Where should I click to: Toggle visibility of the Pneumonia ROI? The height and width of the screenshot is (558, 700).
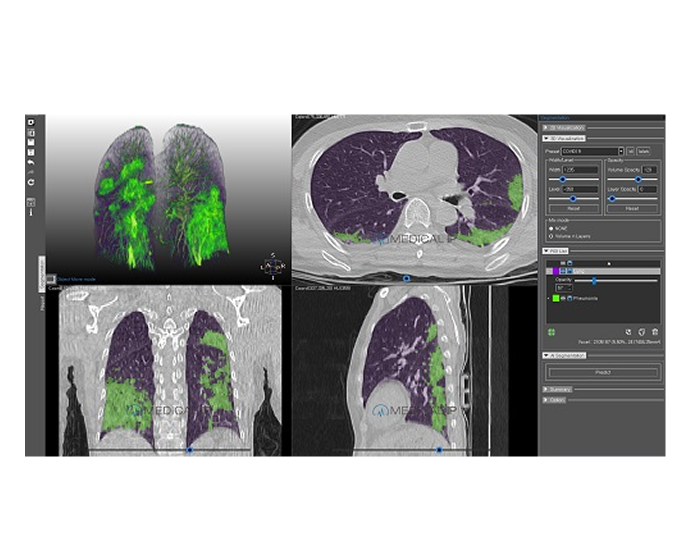coord(564,299)
